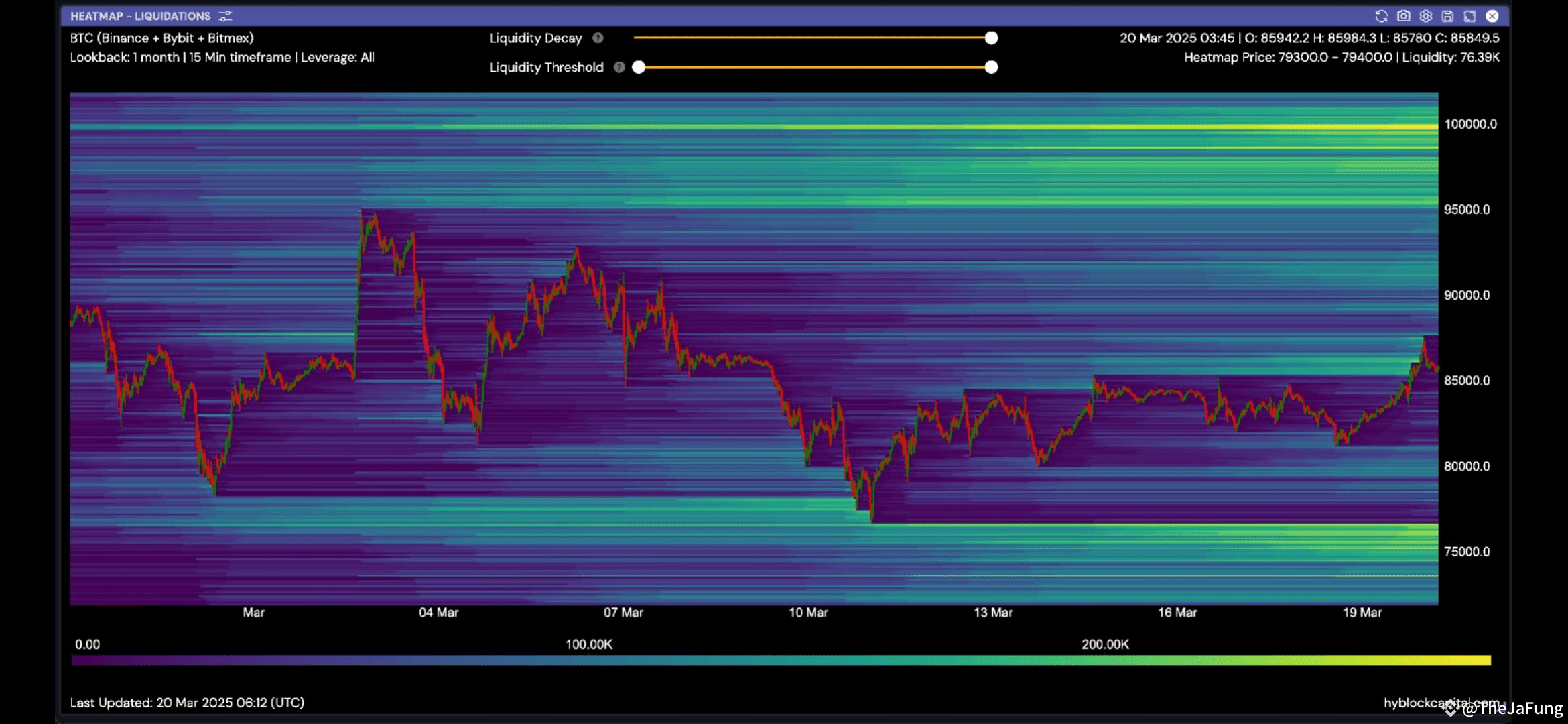The height and width of the screenshot is (724, 1568).
Task: Click the 07 Mar date axis label
Action: pyautogui.click(x=623, y=613)
